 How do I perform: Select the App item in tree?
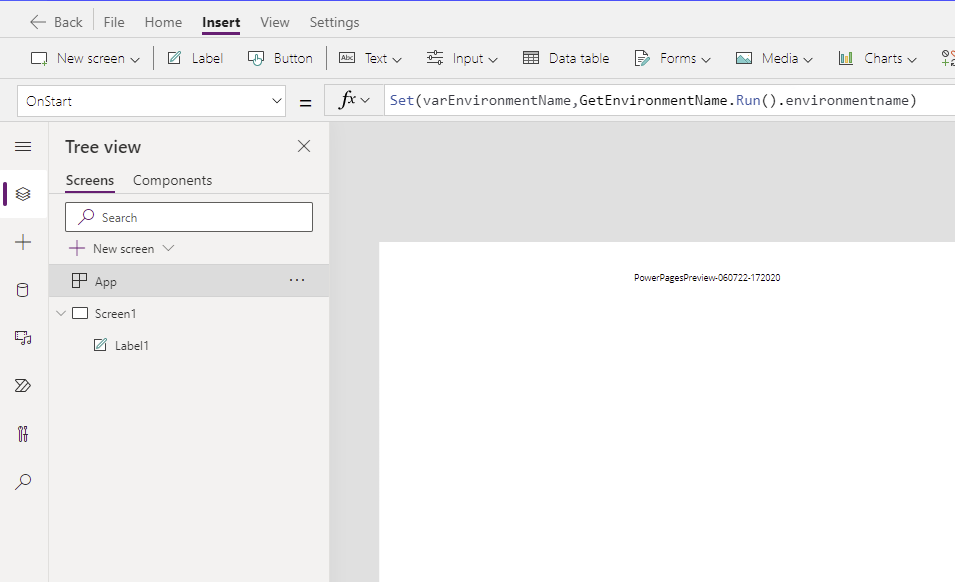pyautogui.click(x=189, y=281)
